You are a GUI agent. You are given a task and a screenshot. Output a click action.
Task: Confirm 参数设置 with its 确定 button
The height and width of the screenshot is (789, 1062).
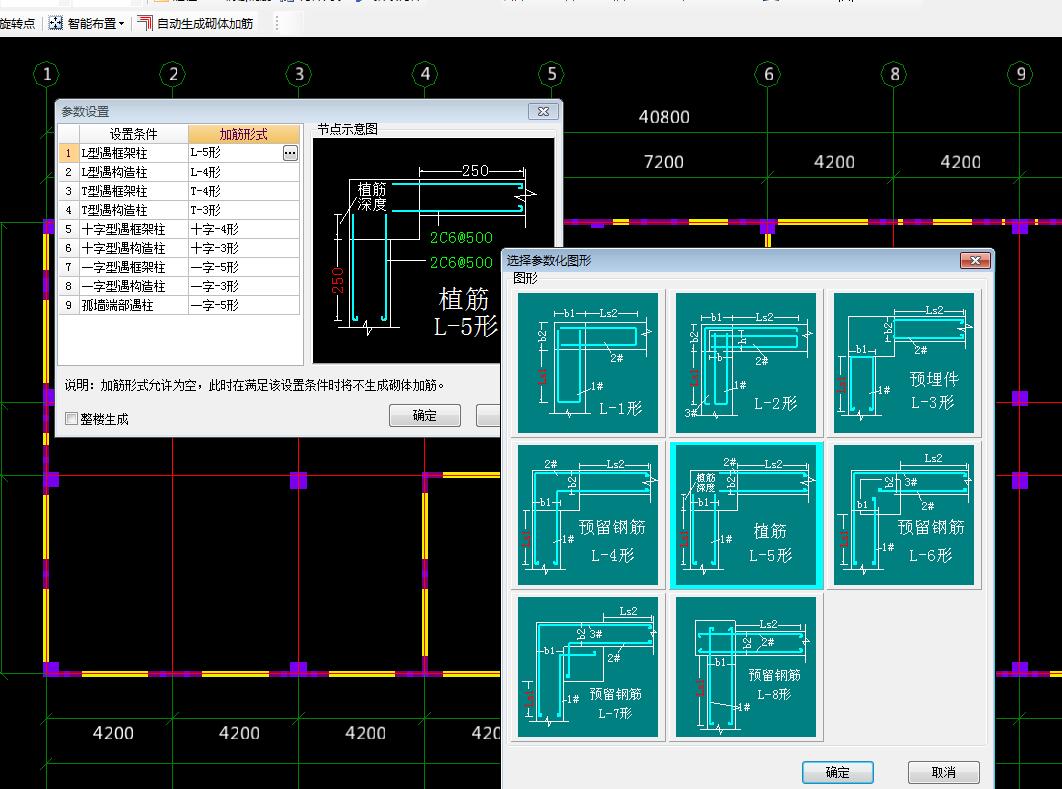click(424, 416)
